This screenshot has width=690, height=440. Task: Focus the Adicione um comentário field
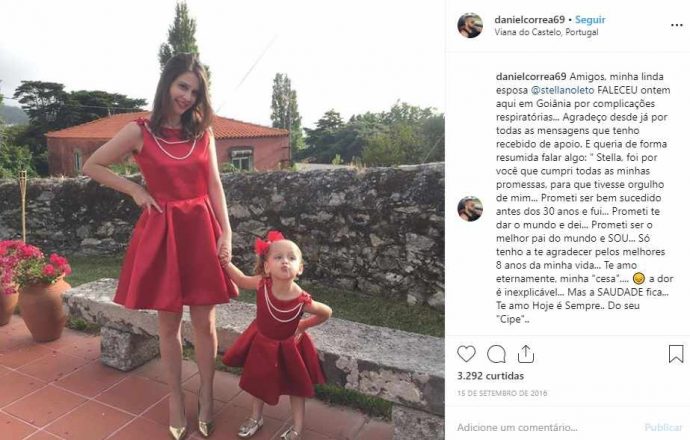[546, 427]
